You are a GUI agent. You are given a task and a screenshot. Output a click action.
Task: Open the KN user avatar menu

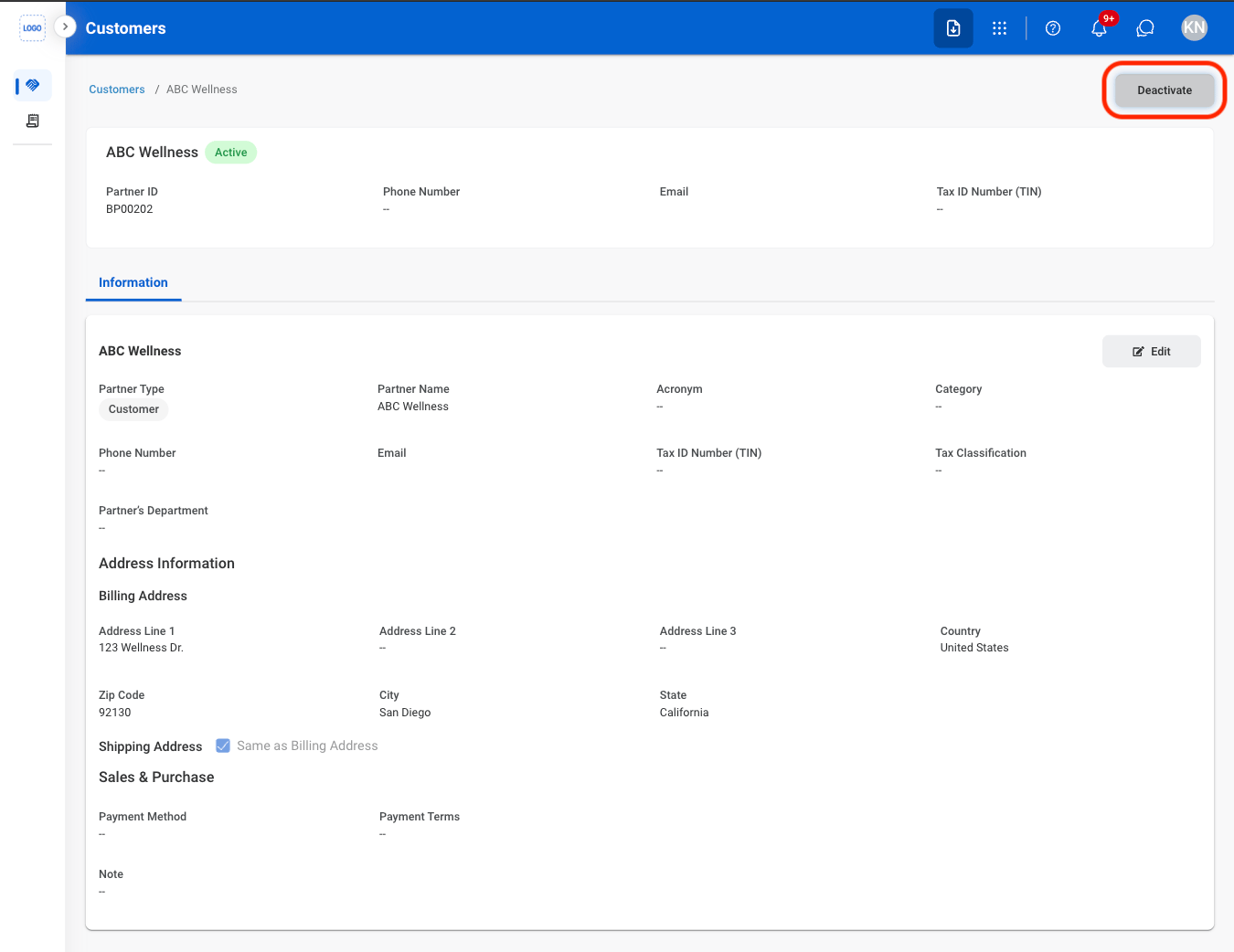click(x=1194, y=28)
